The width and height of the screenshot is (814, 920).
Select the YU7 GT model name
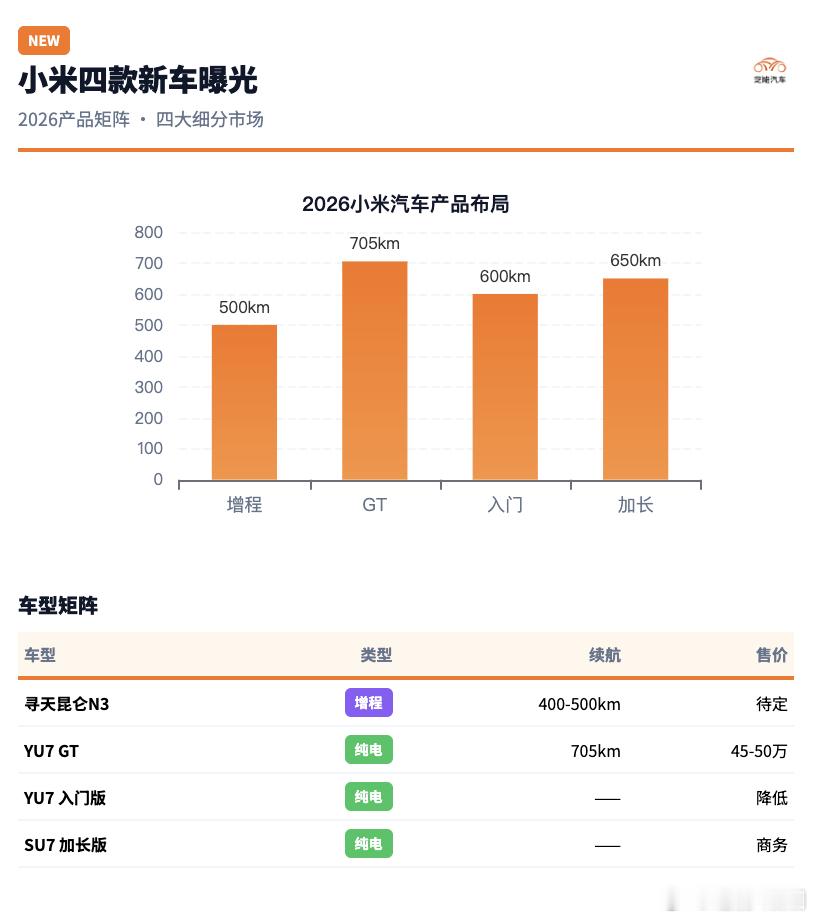(x=51, y=751)
